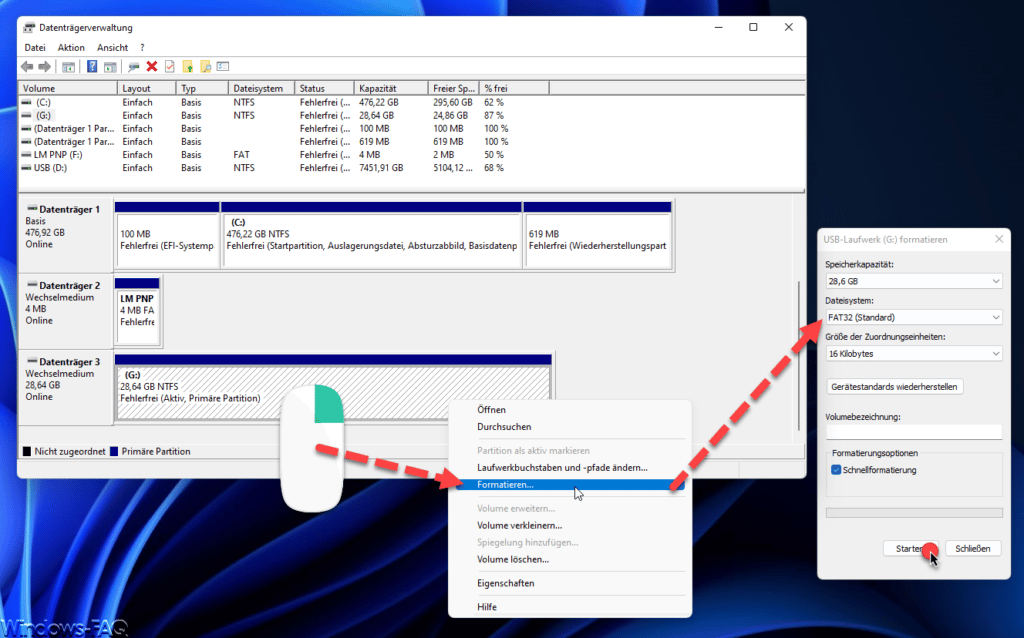This screenshot has width=1024, height=638.
Task: Click the folder with green arrow icon
Action: (187, 67)
